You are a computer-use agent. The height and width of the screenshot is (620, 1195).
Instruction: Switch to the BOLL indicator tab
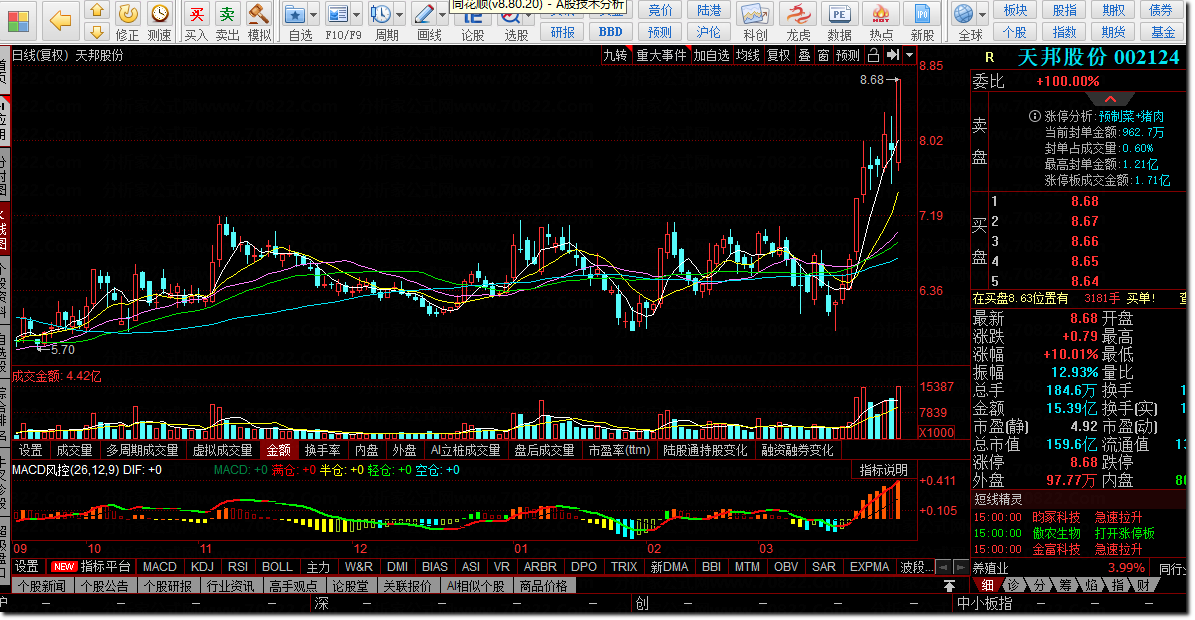pyautogui.click(x=277, y=567)
